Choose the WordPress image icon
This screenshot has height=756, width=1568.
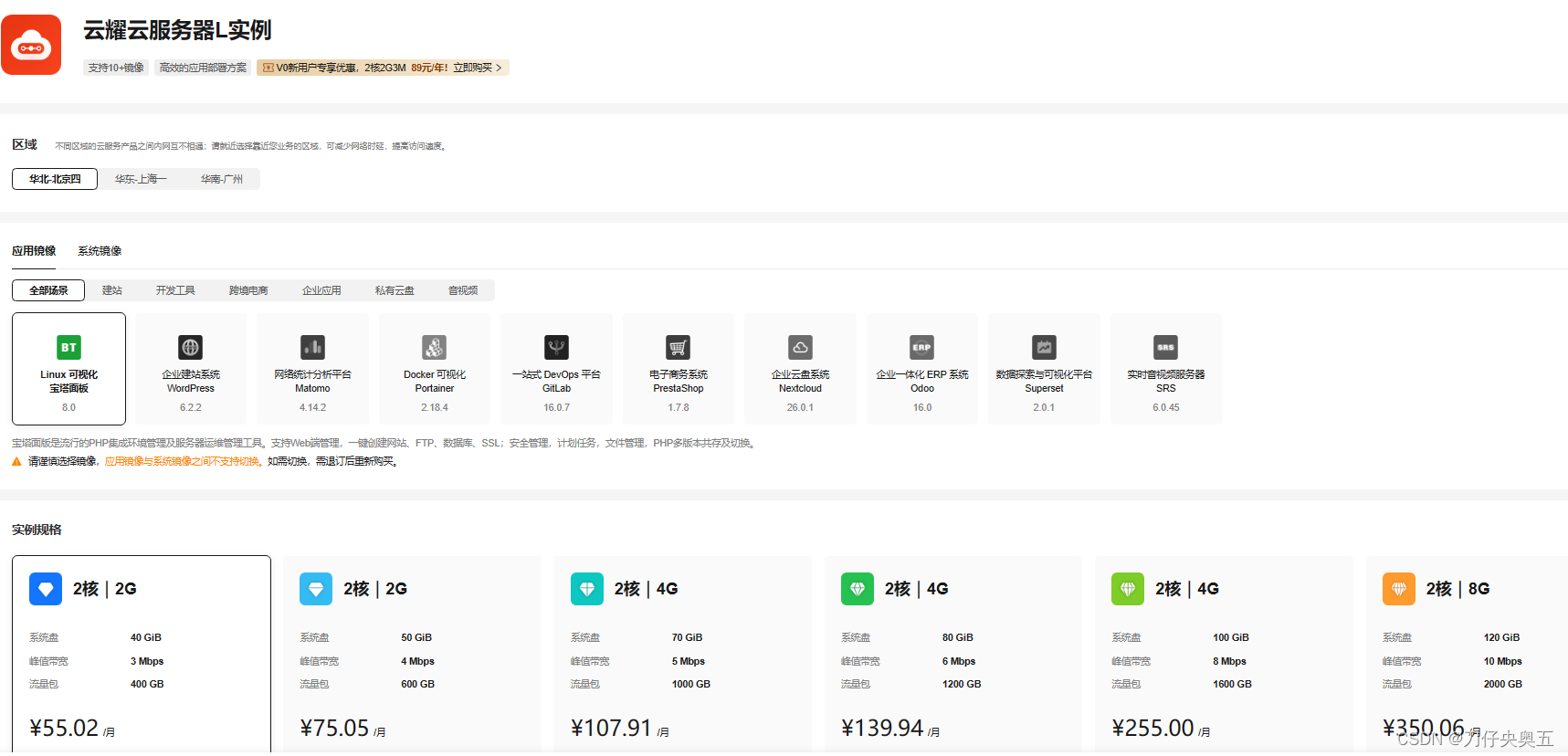coord(190,347)
